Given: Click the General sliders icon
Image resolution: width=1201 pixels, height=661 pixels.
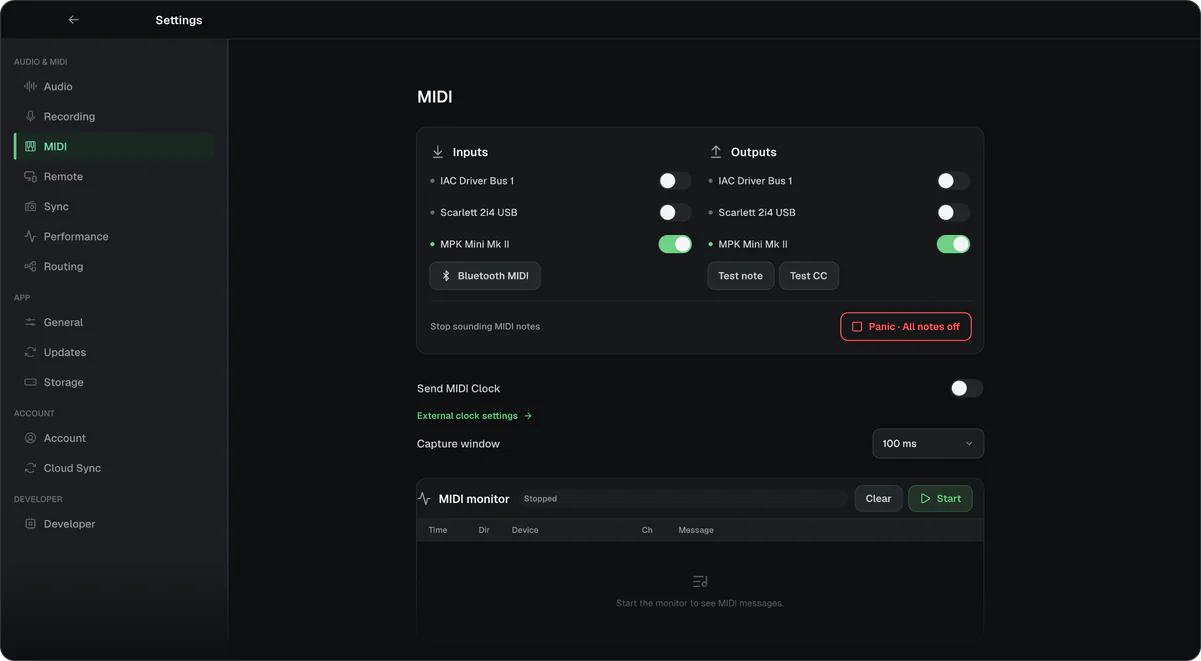Looking at the screenshot, I should tap(30, 323).
